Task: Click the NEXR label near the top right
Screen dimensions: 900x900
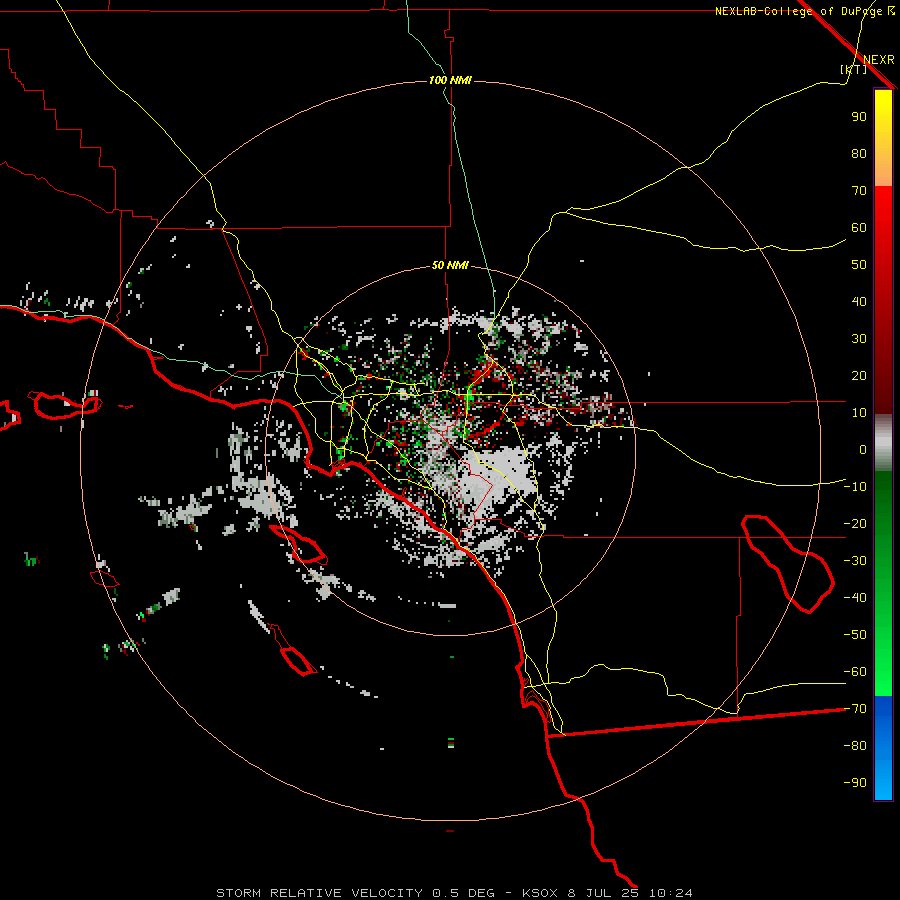Action: pos(879,60)
